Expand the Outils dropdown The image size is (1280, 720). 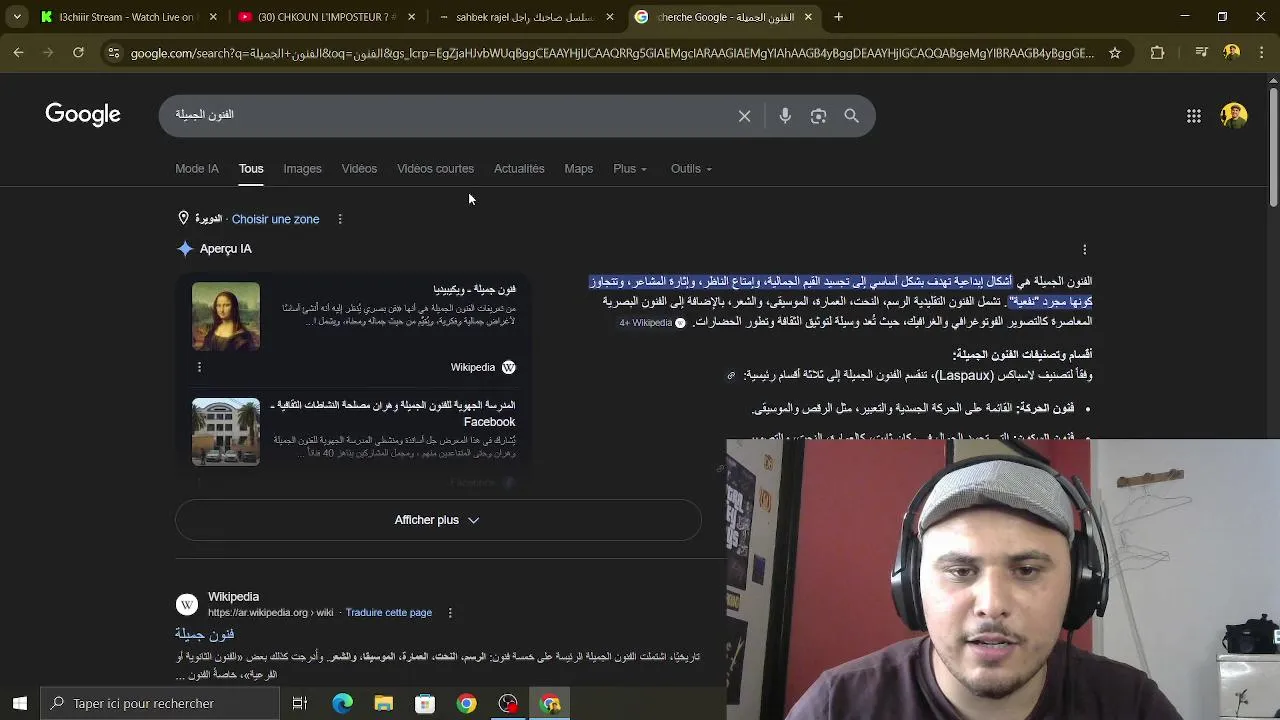coord(691,169)
